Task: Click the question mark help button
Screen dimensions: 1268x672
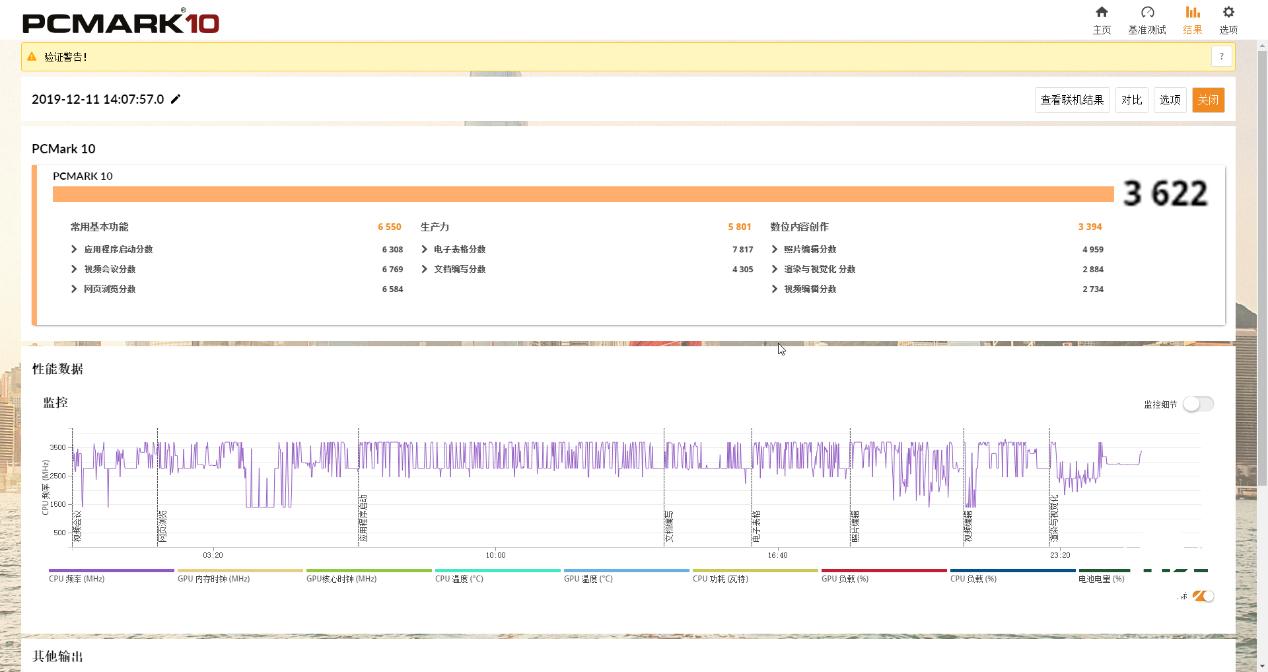Action: 1221,57
